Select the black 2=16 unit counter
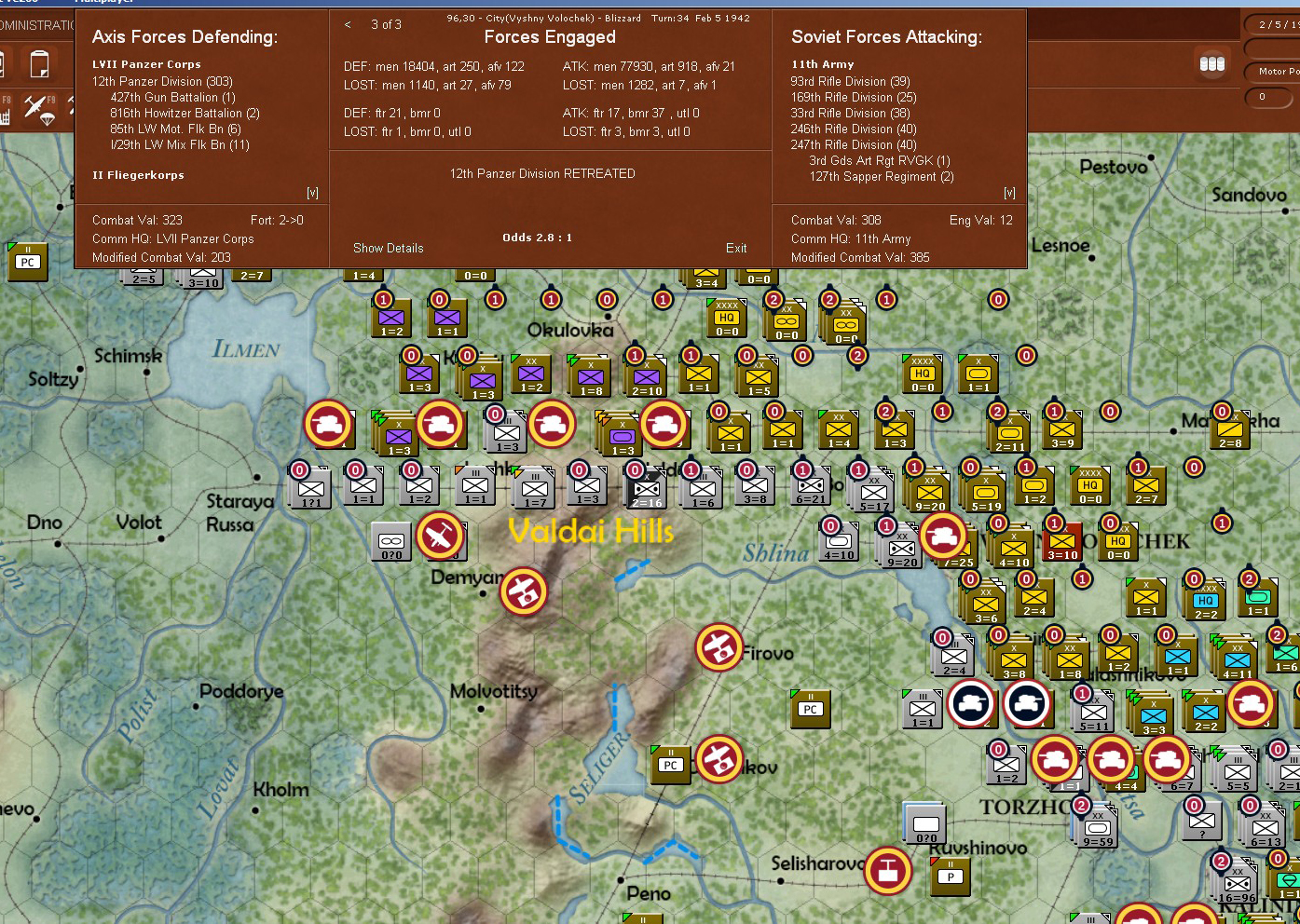 click(647, 487)
